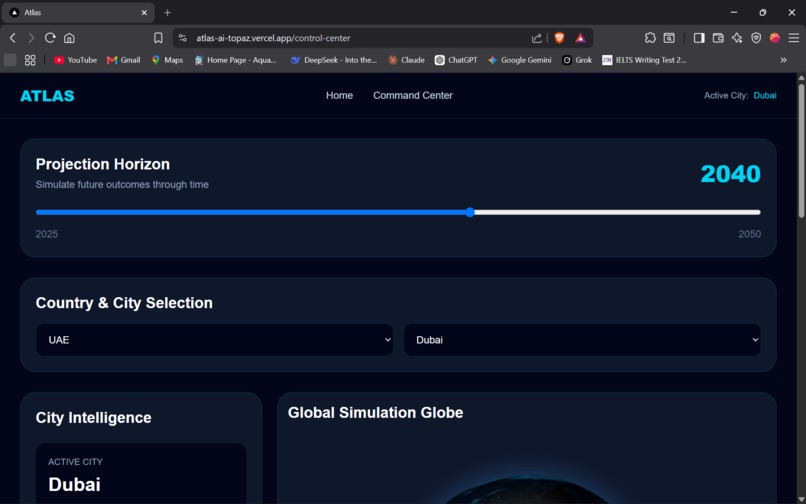This screenshot has width=806, height=504.
Task: Click the ATLAS logo
Action: coord(47,96)
